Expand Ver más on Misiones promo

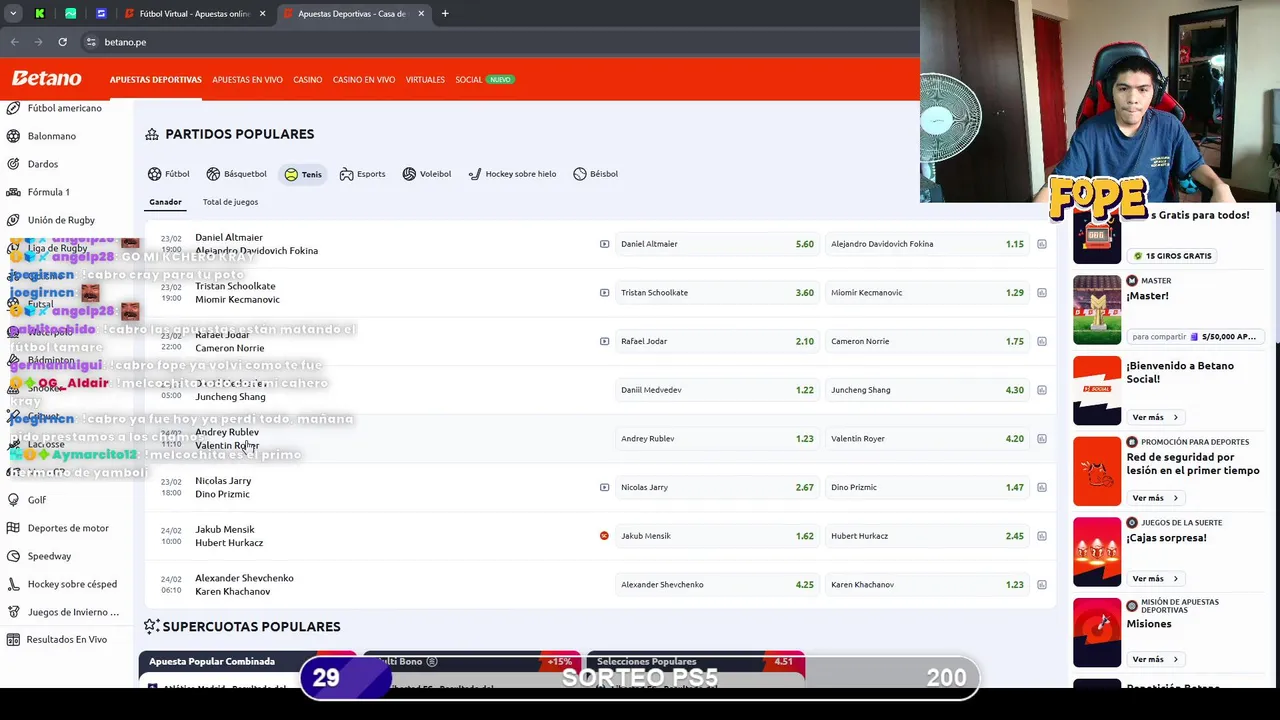click(1155, 660)
